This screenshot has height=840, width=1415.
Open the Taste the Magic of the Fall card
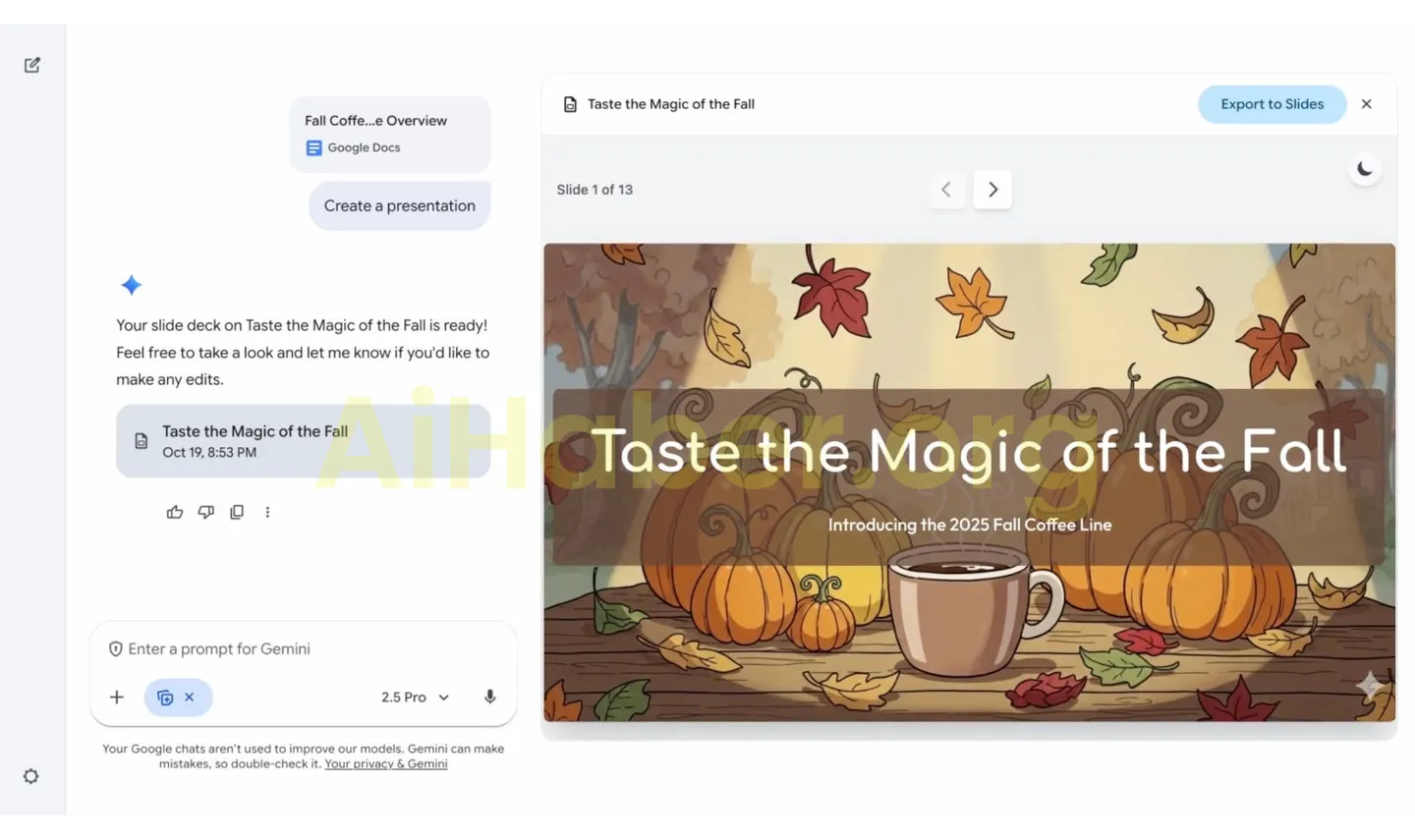[x=304, y=440]
